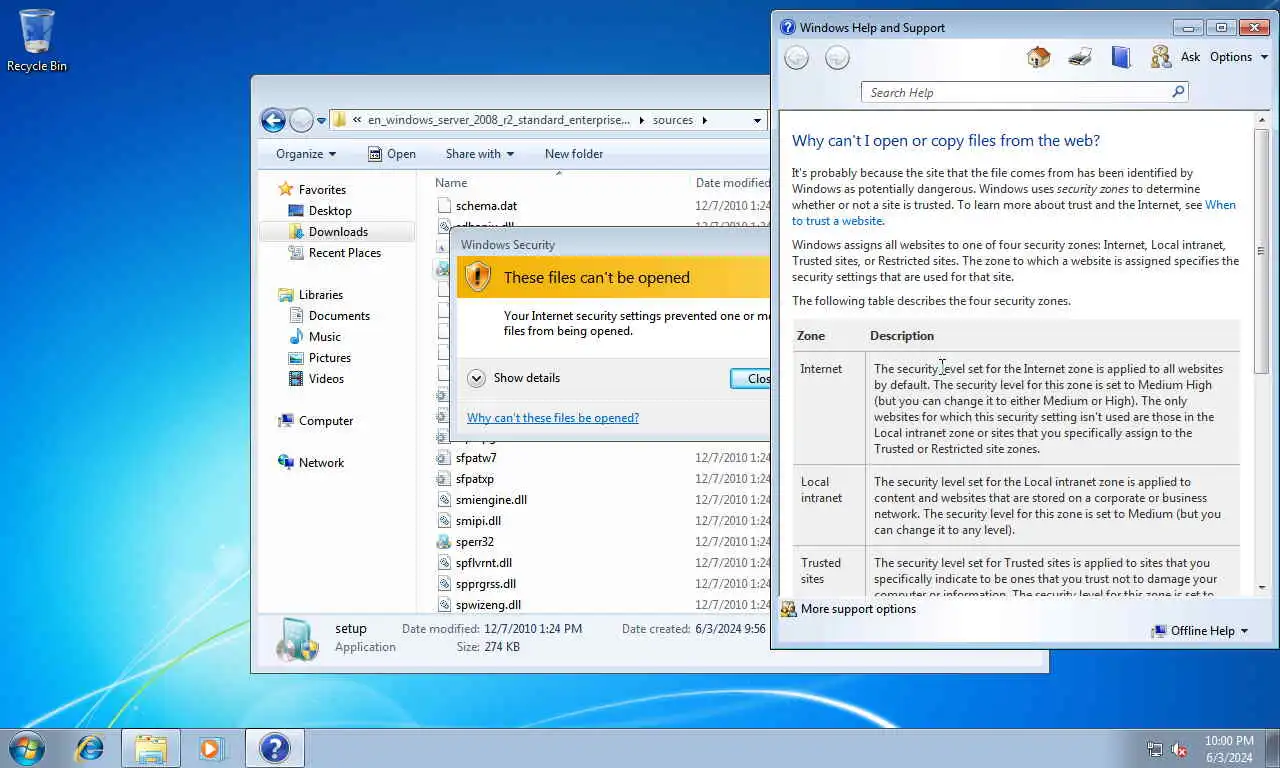This screenshot has width=1280, height=768.
Task: Click the Start orb on the taskbar
Action: point(27,748)
